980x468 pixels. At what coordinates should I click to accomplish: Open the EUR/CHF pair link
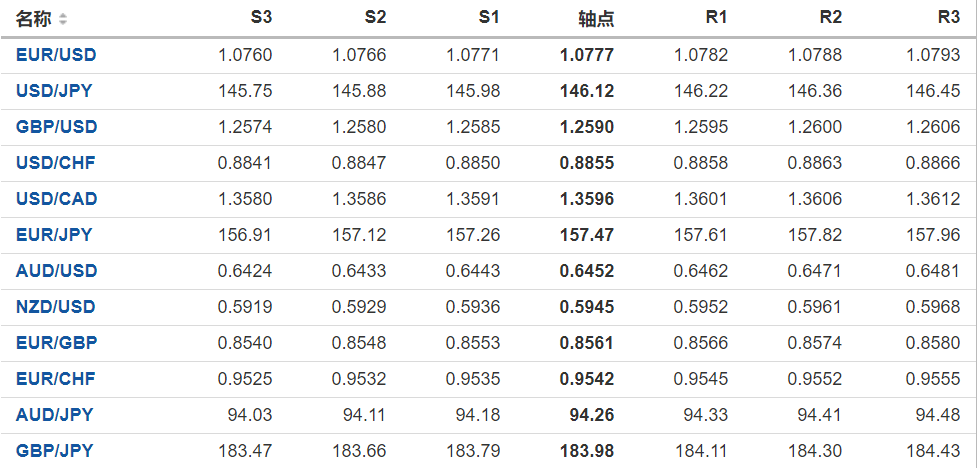pos(55,379)
